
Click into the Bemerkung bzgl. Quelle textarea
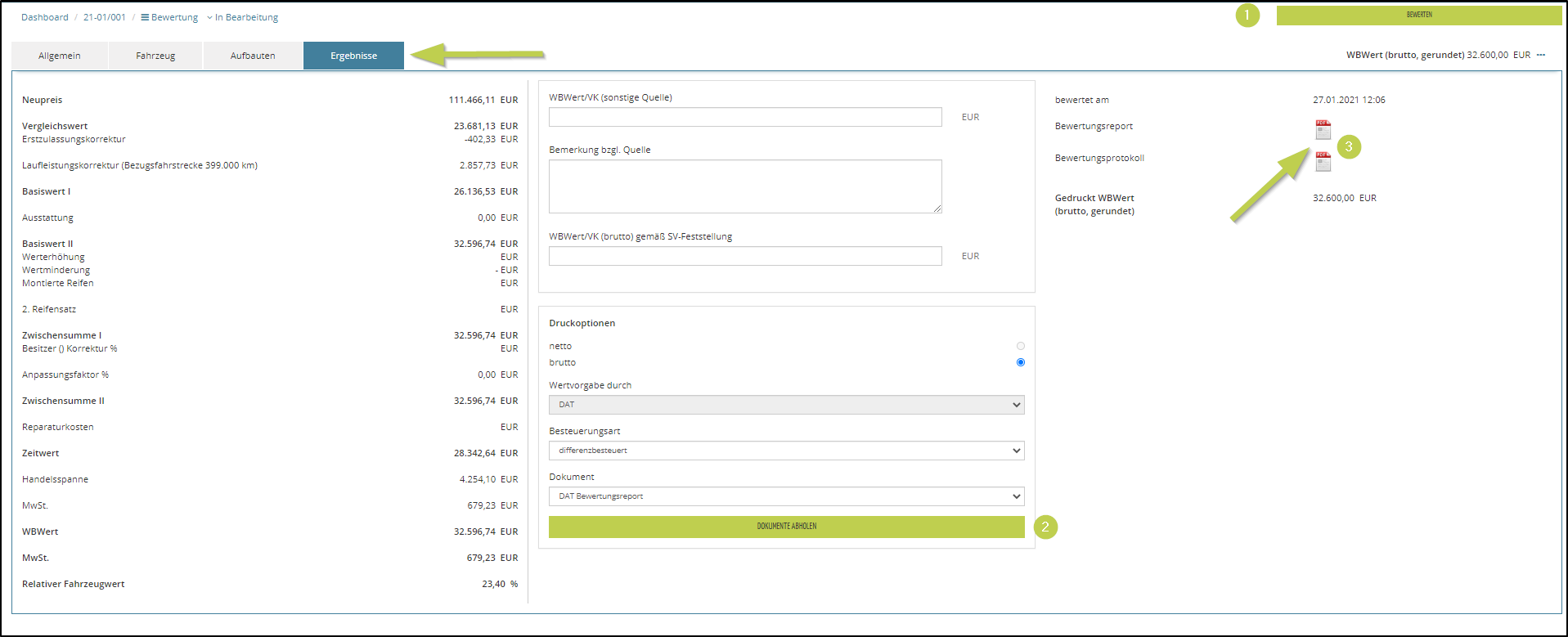[x=745, y=186]
